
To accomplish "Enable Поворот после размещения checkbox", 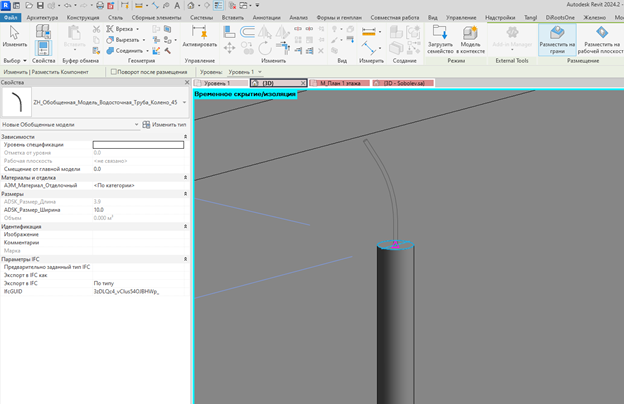I will [114, 72].
